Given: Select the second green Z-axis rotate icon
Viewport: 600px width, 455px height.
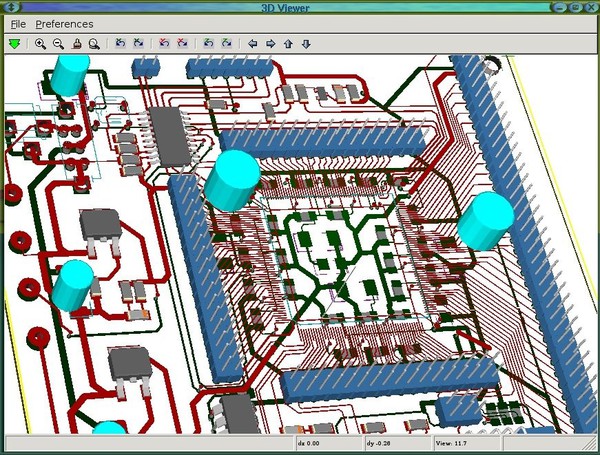Looking at the screenshot, I should point(227,44).
